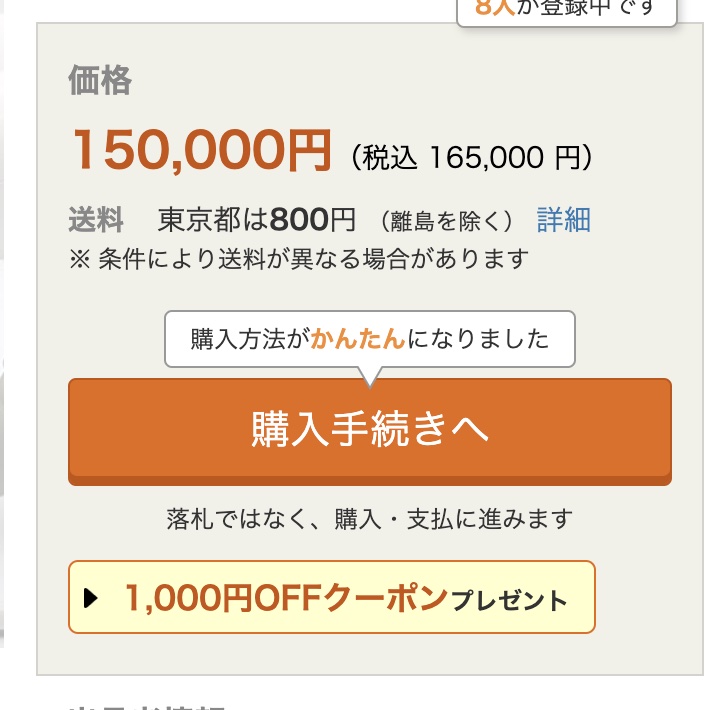Click the 150,000円 price amount
The height and width of the screenshot is (710, 720).
200,152
